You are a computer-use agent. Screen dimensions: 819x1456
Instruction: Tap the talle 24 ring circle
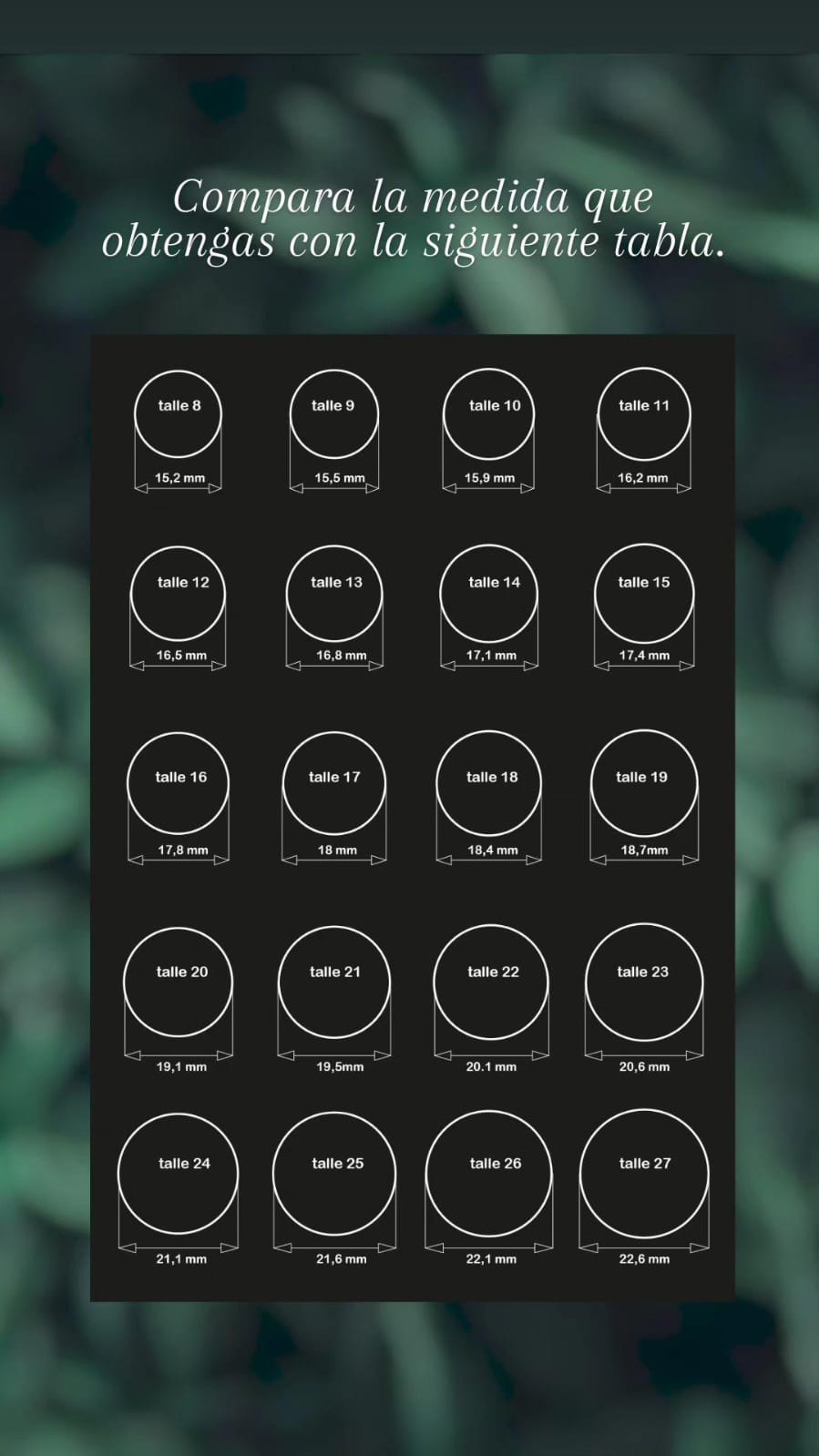pos(178,1174)
